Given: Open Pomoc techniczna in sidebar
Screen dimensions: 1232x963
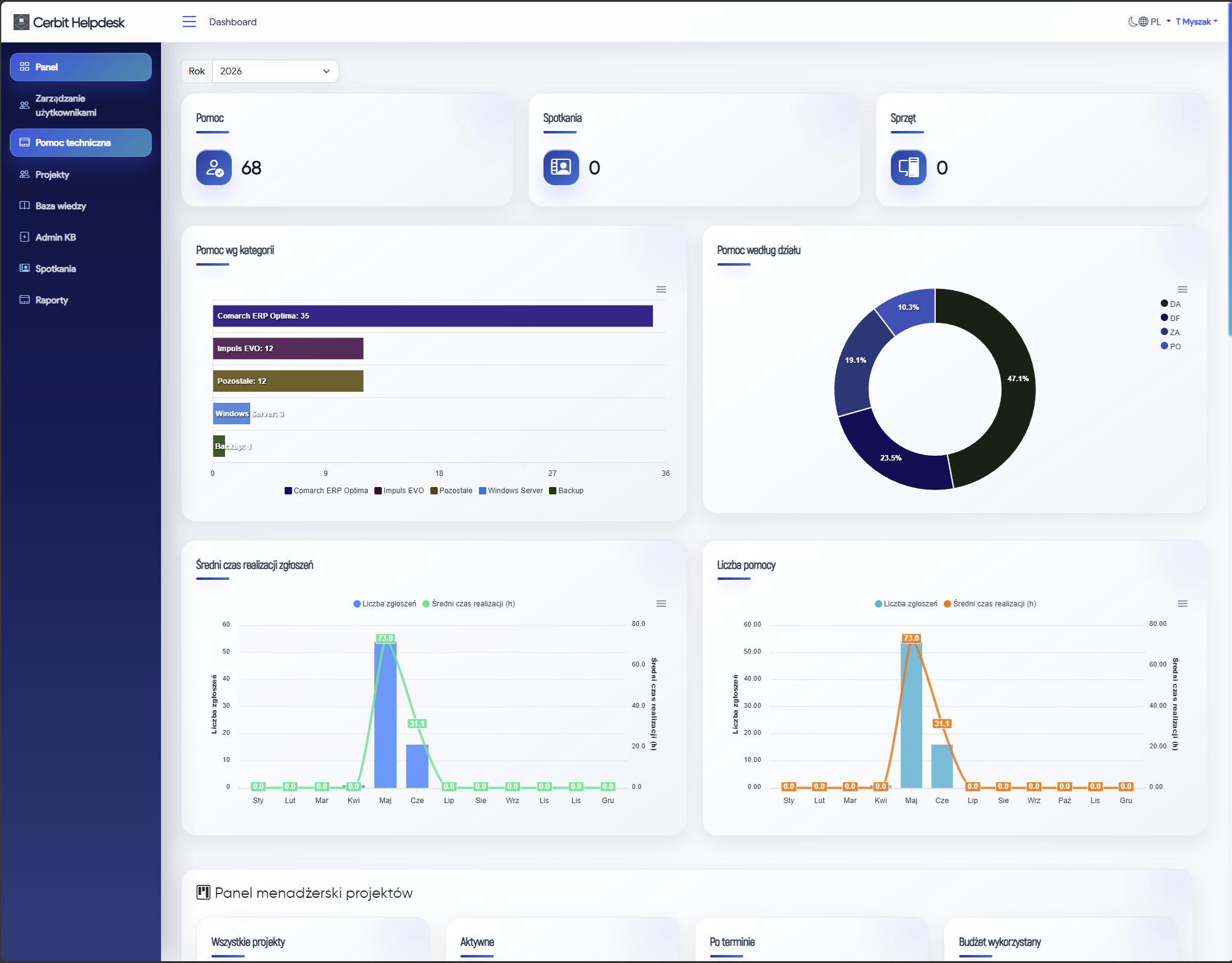Looking at the screenshot, I should click(81, 143).
